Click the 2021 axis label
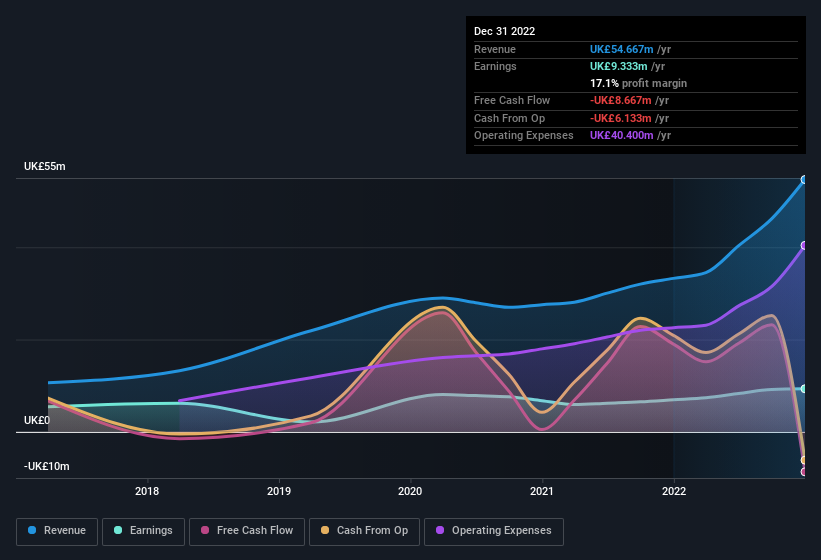The height and width of the screenshot is (560, 821). 541,491
